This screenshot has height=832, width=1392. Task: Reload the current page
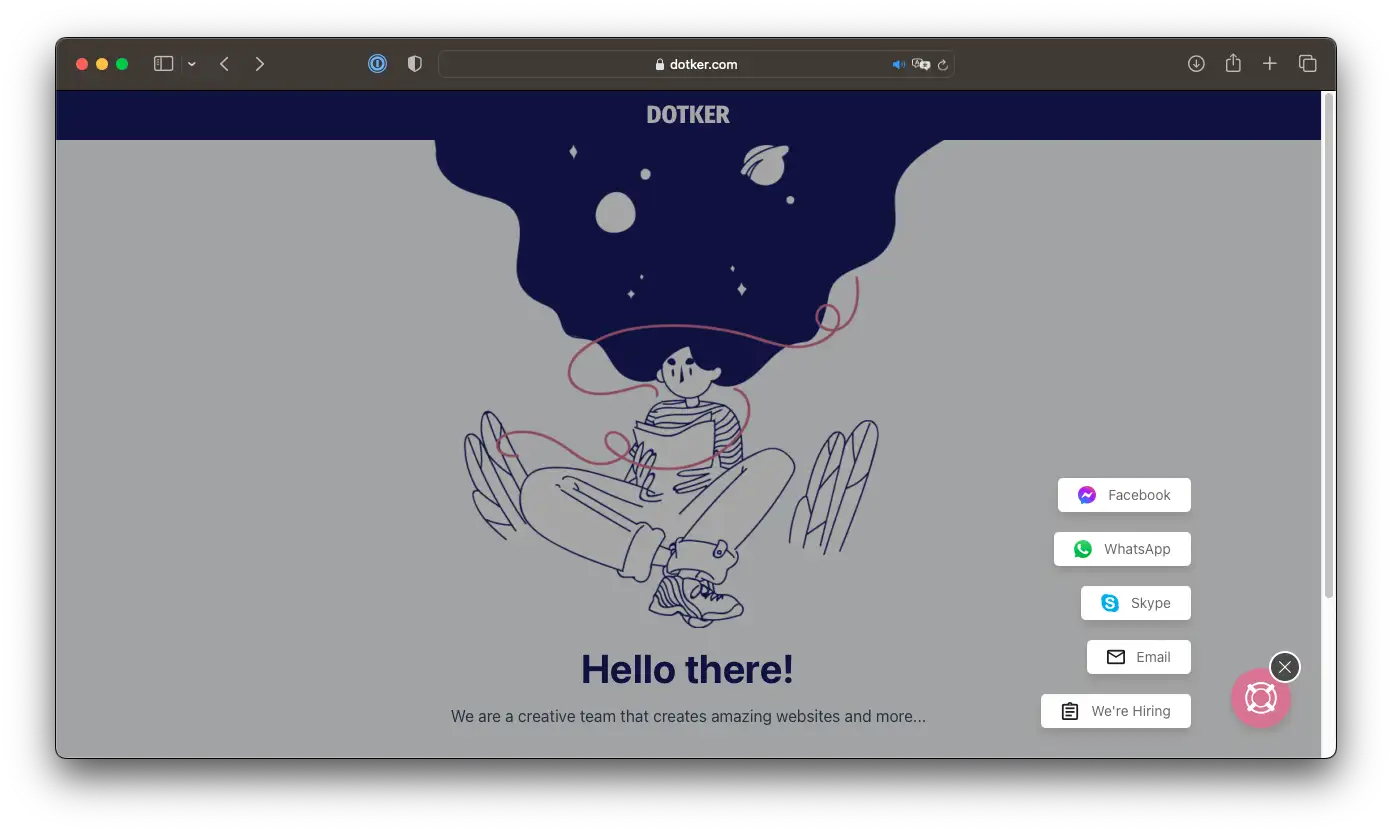click(x=942, y=65)
